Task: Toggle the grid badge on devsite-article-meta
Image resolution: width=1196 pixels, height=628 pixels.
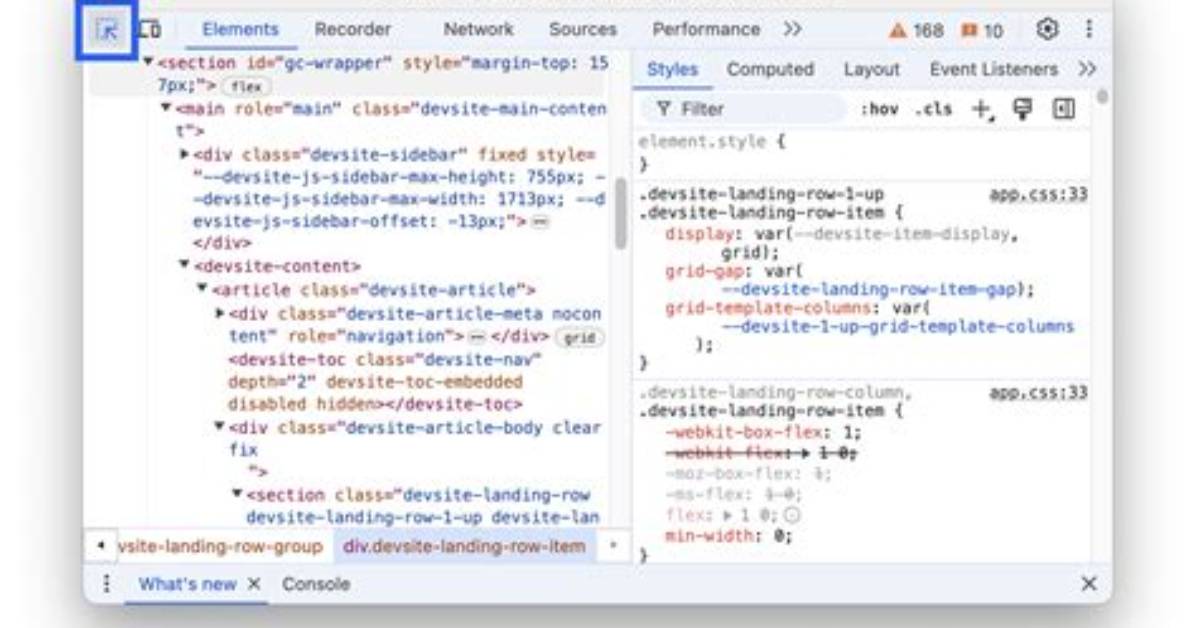Action: tap(579, 337)
